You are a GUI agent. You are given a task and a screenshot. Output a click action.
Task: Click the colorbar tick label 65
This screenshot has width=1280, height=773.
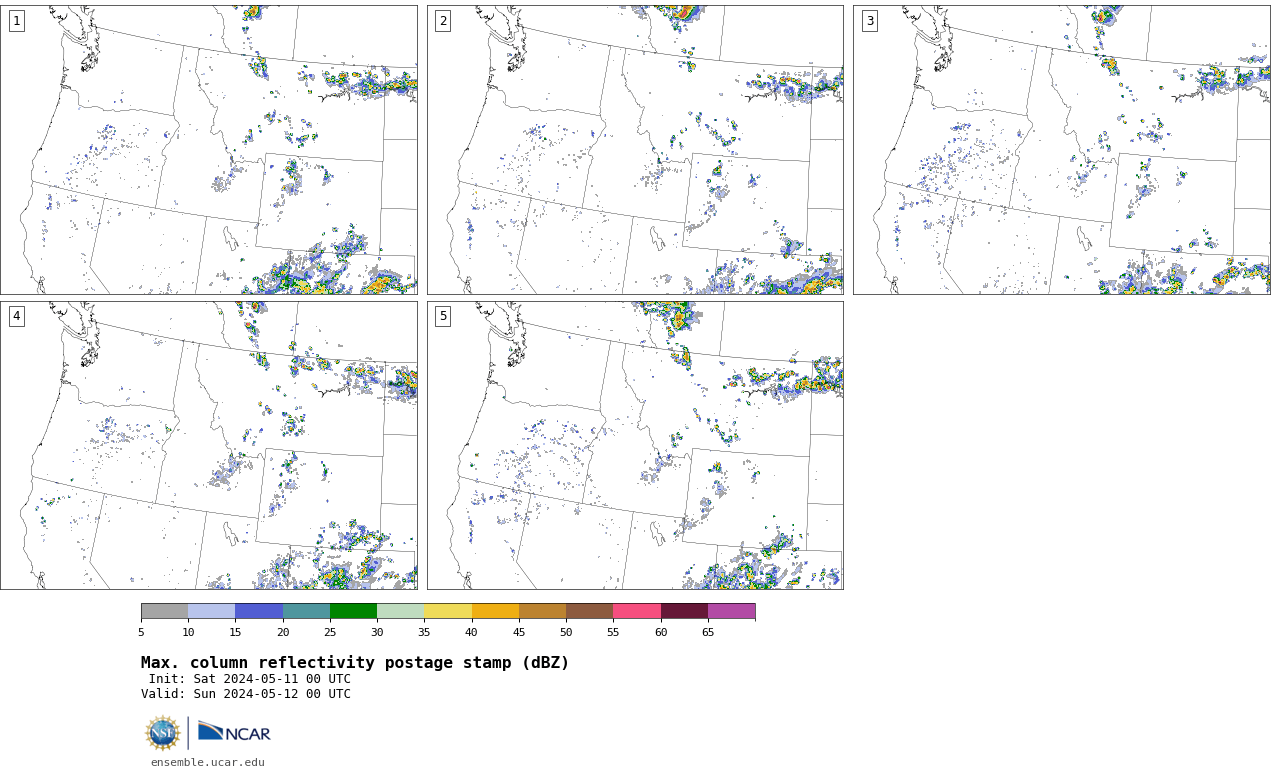[x=708, y=632]
